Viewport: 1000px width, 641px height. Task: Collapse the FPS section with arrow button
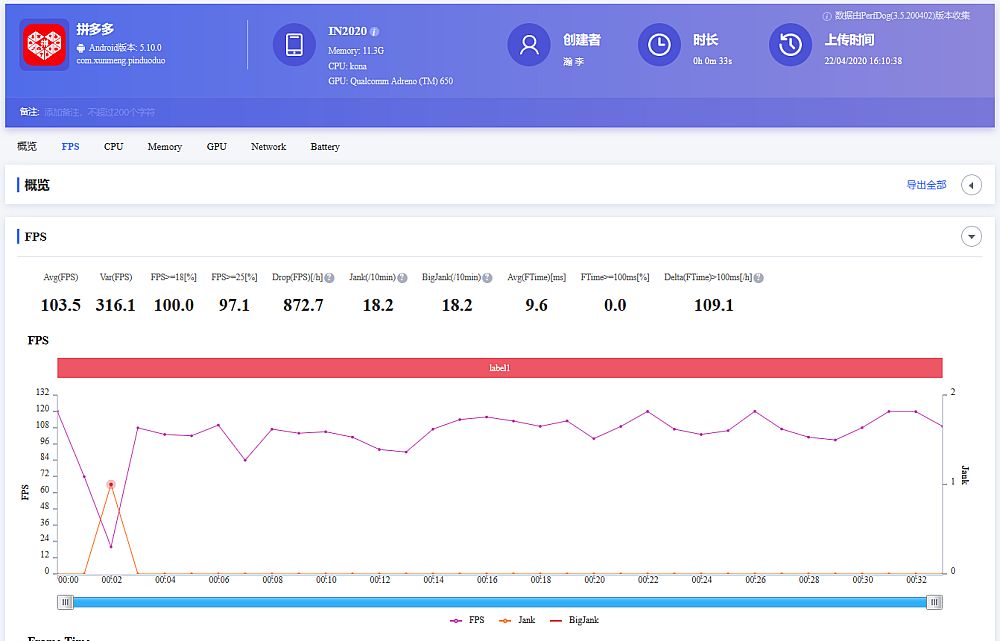970,237
